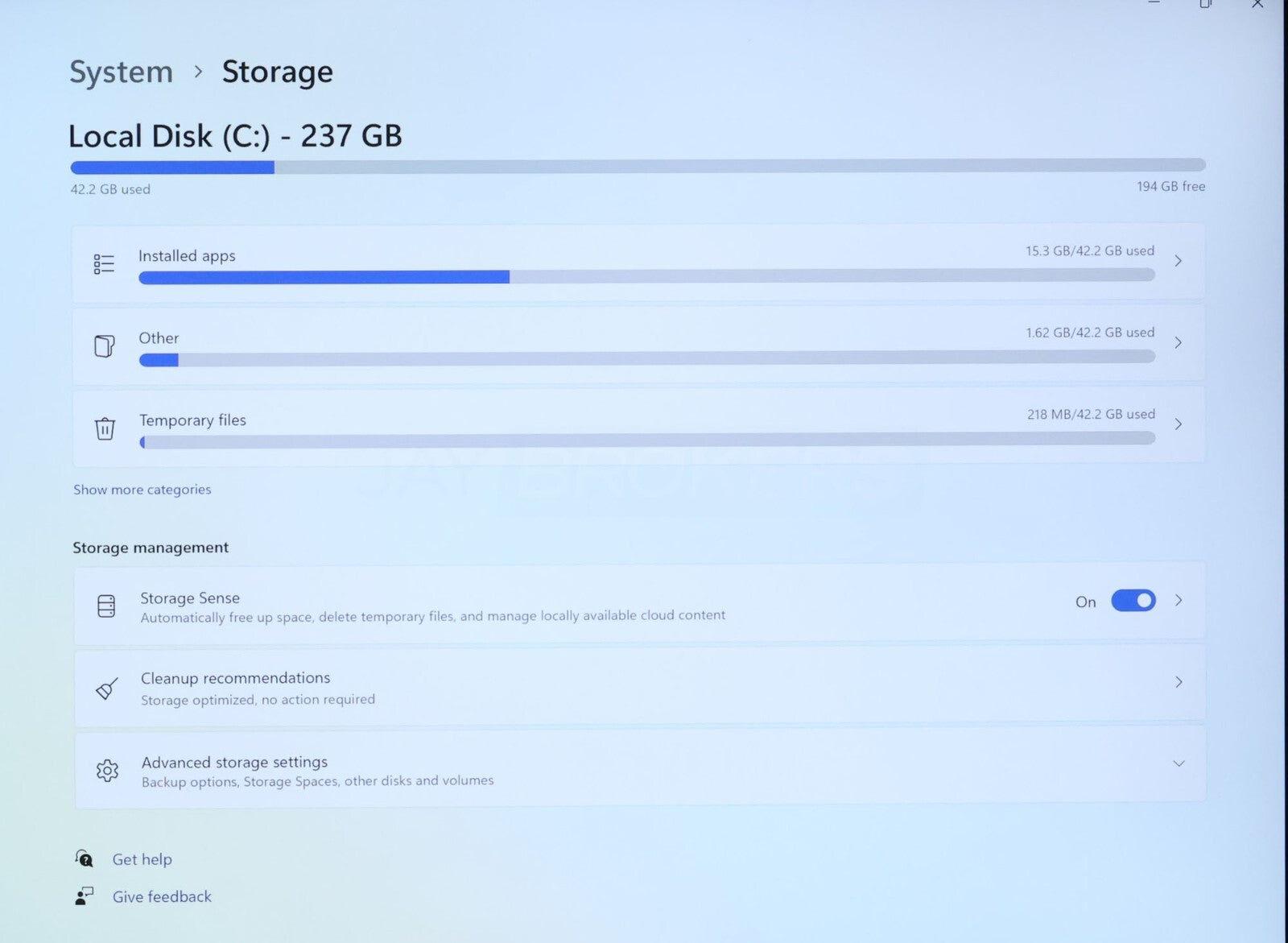The image size is (1288, 943).
Task: Select the Storage breadcrumb title
Action: [277, 72]
